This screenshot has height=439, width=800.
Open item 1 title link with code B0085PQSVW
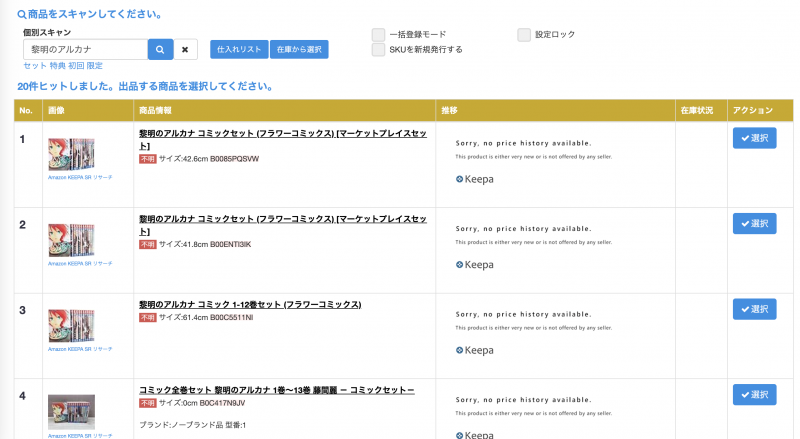(283, 139)
